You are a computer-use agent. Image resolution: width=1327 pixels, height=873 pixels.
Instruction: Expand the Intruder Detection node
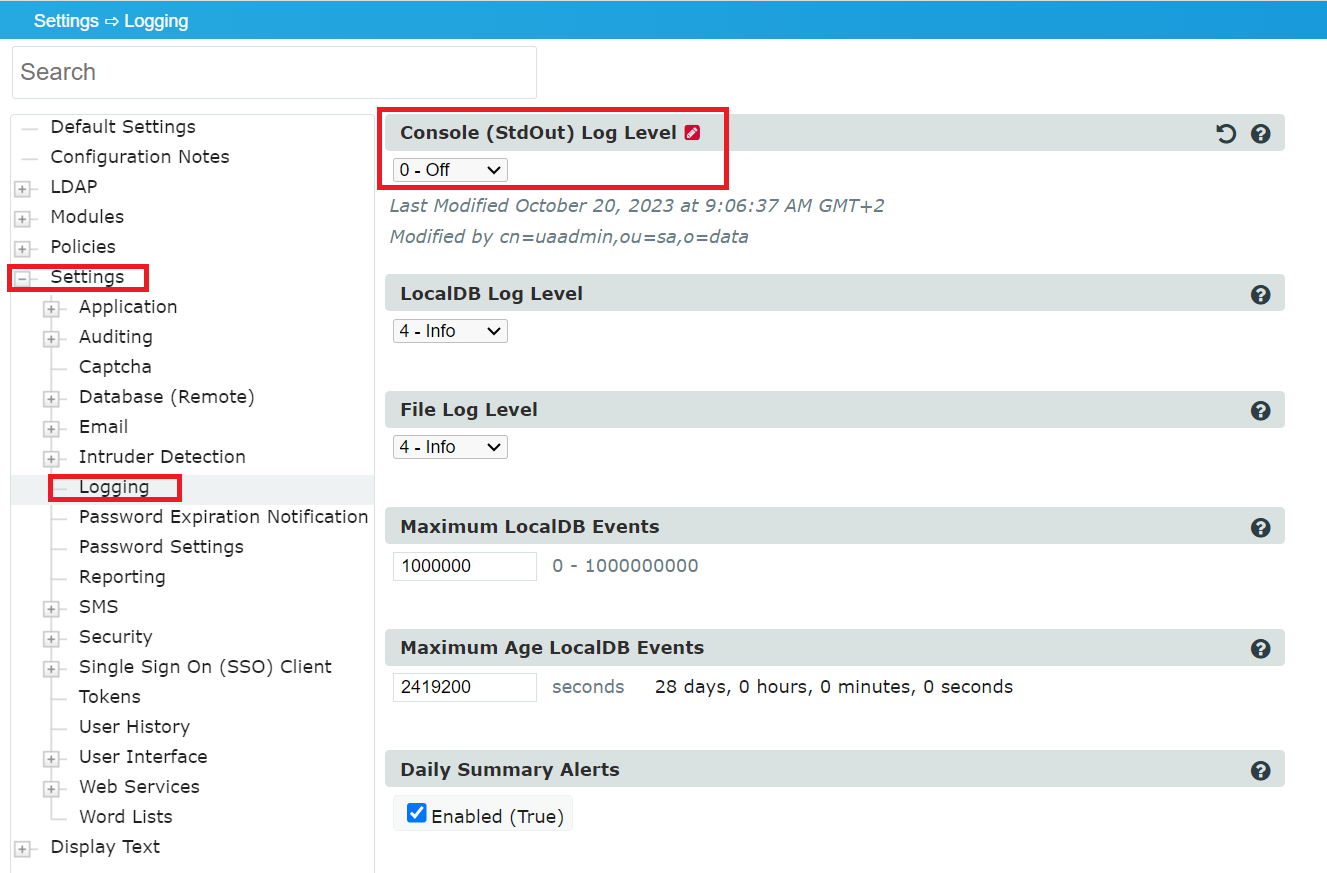(x=51, y=459)
